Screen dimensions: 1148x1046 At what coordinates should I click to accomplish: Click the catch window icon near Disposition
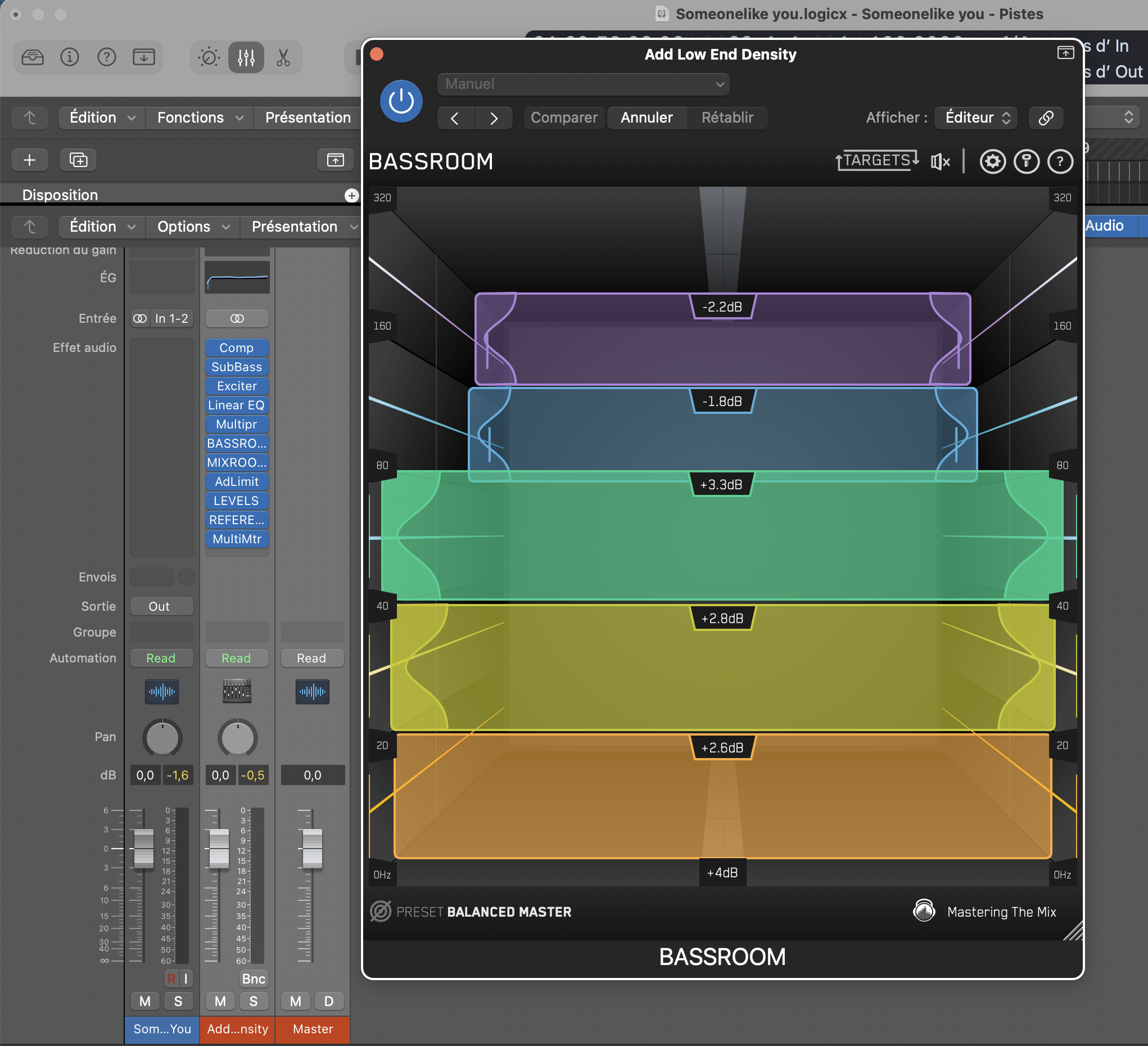[x=335, y=160]
